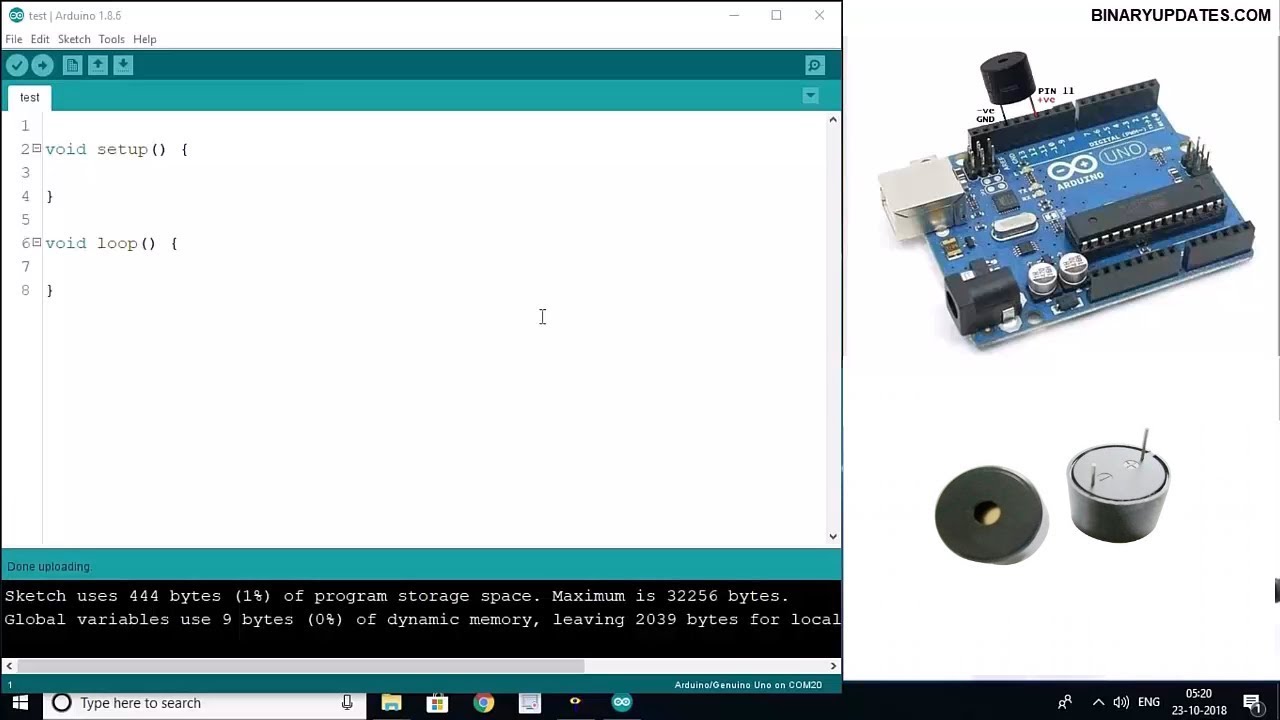Click 'Arduino/Genuino Uno on COM20' status text
The height and width of the screenshot is (720, 1280).
pos(748,685)
